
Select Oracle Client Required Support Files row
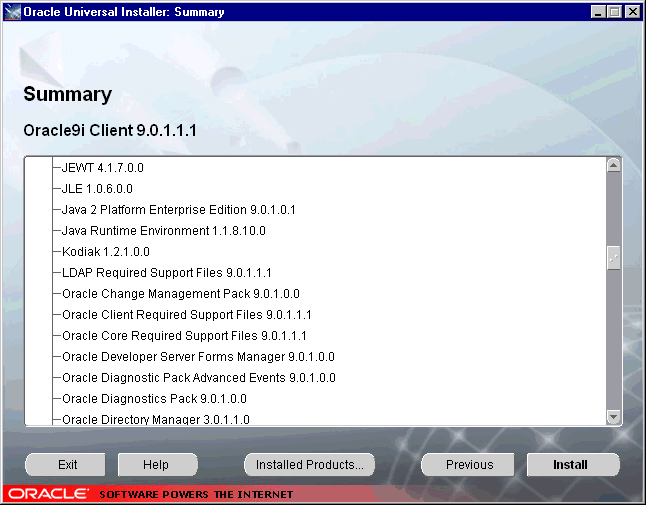click(x=187, y=315)
